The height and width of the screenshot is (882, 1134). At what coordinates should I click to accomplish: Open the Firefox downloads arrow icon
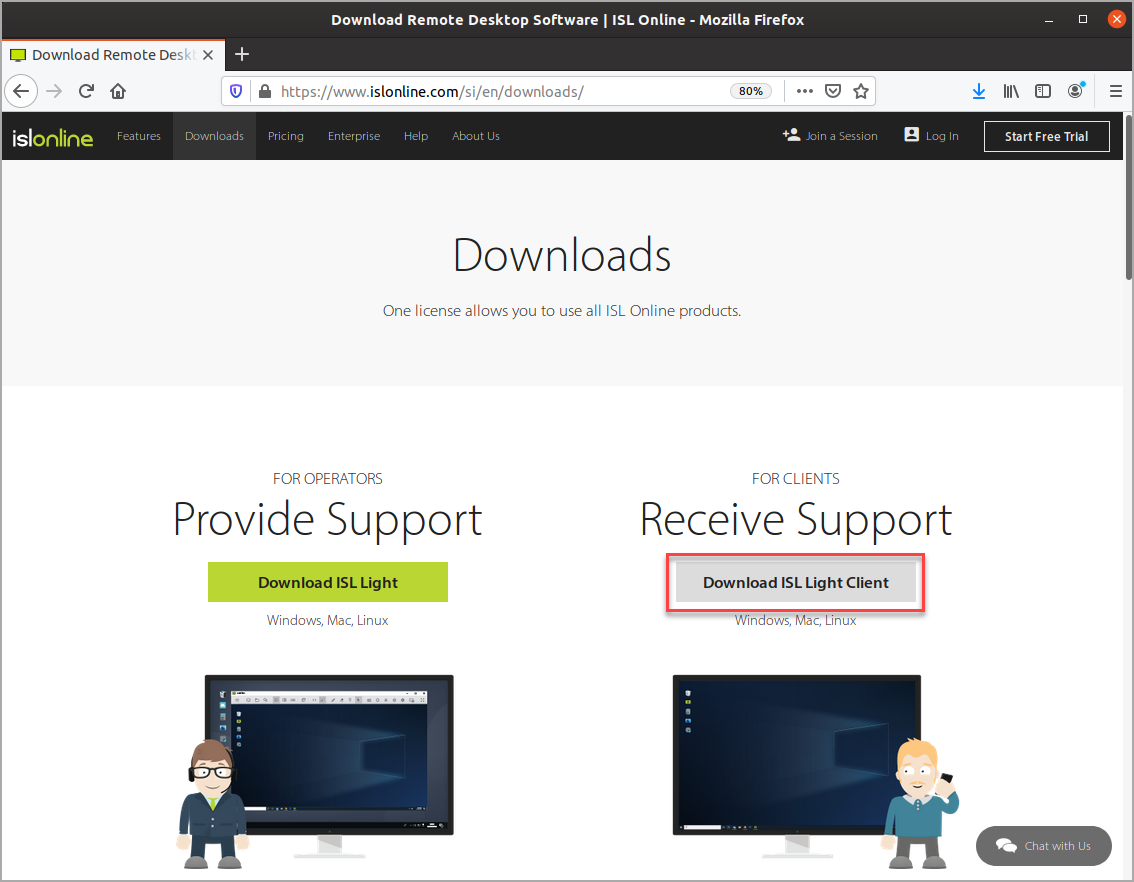[978, 91]
